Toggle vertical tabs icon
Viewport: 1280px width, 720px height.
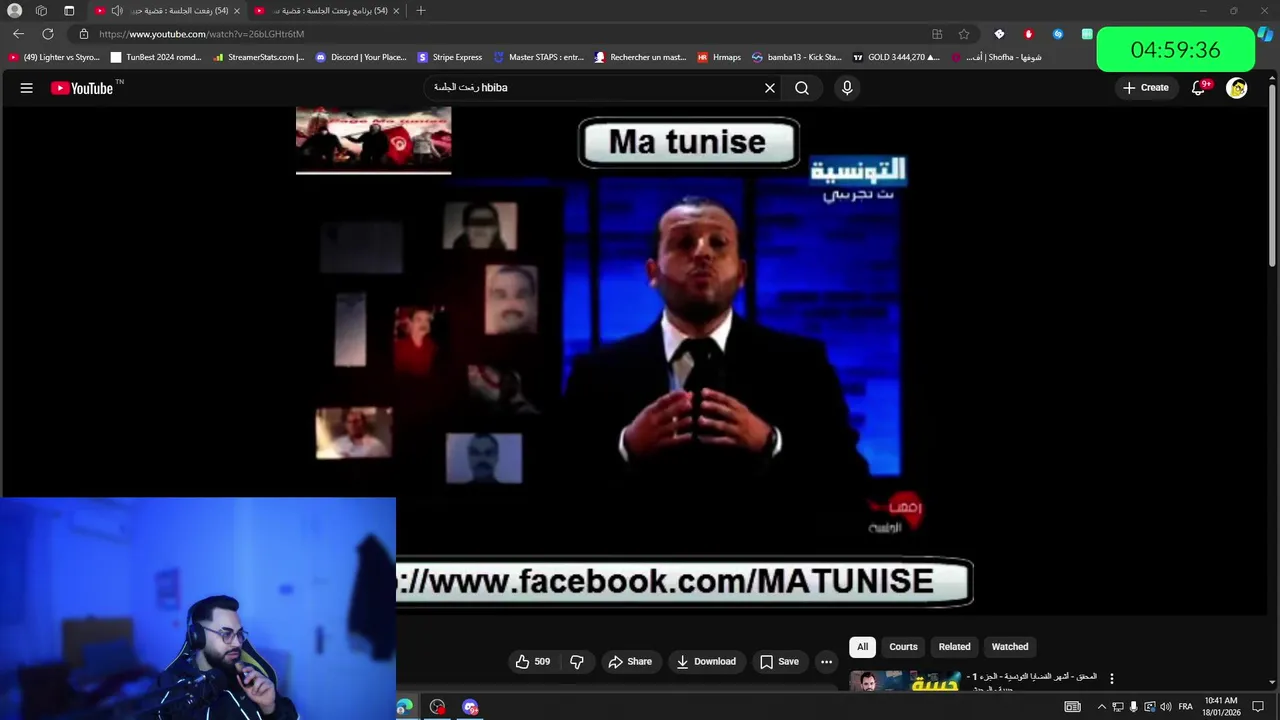69,11
